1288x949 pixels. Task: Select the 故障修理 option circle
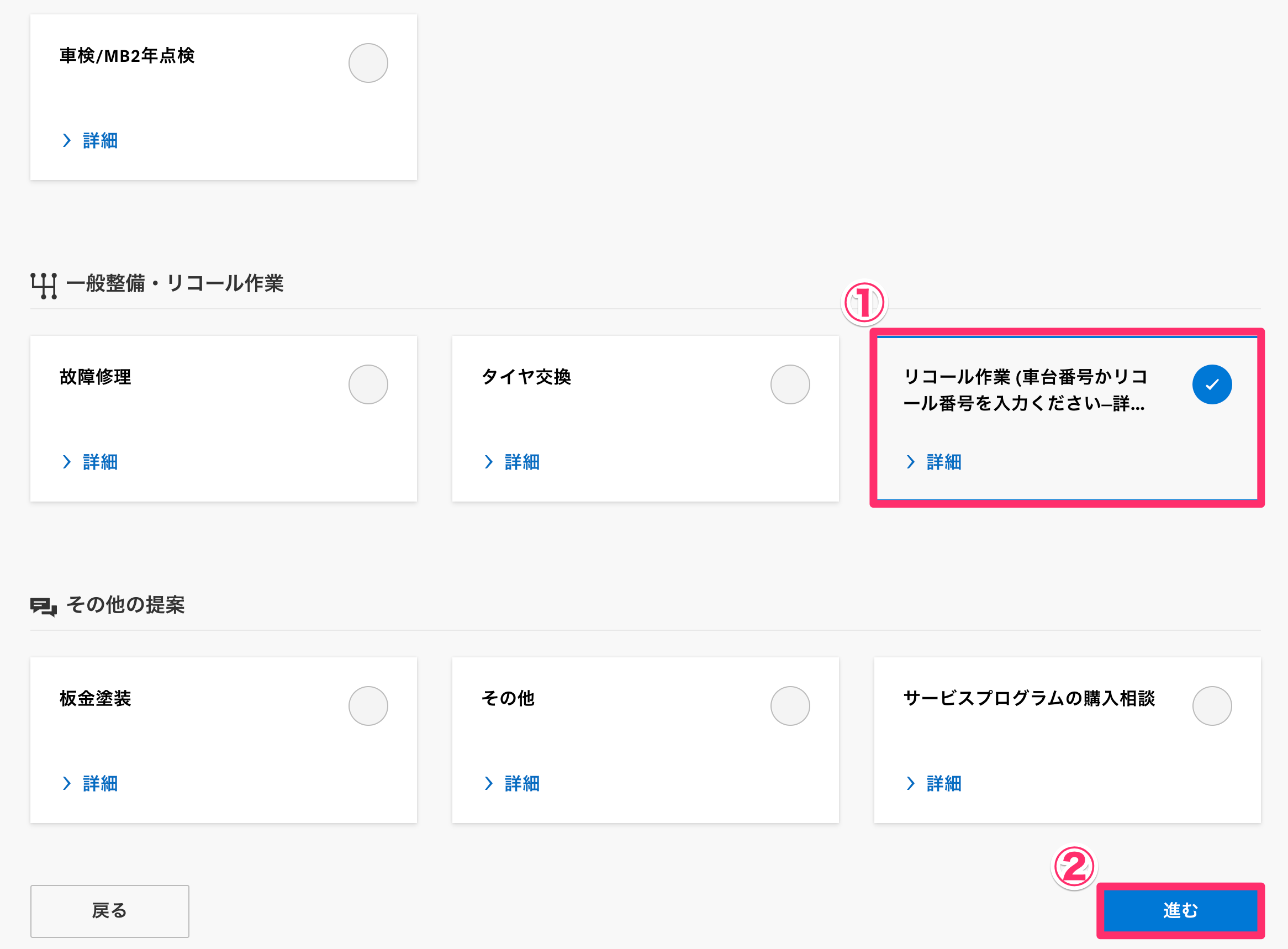pyautogui.click(x=368, y=384)
